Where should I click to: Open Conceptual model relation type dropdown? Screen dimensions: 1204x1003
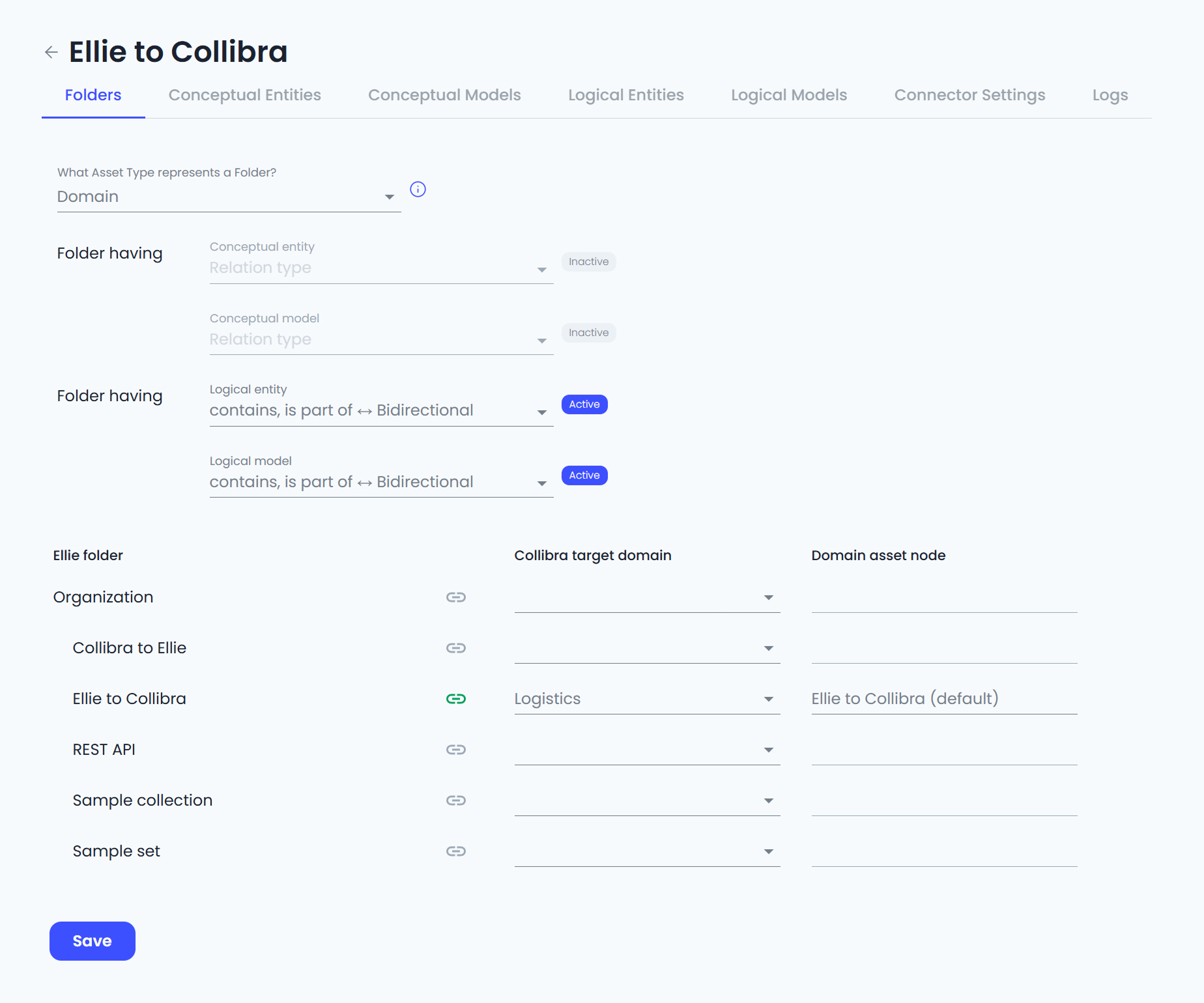381,340
